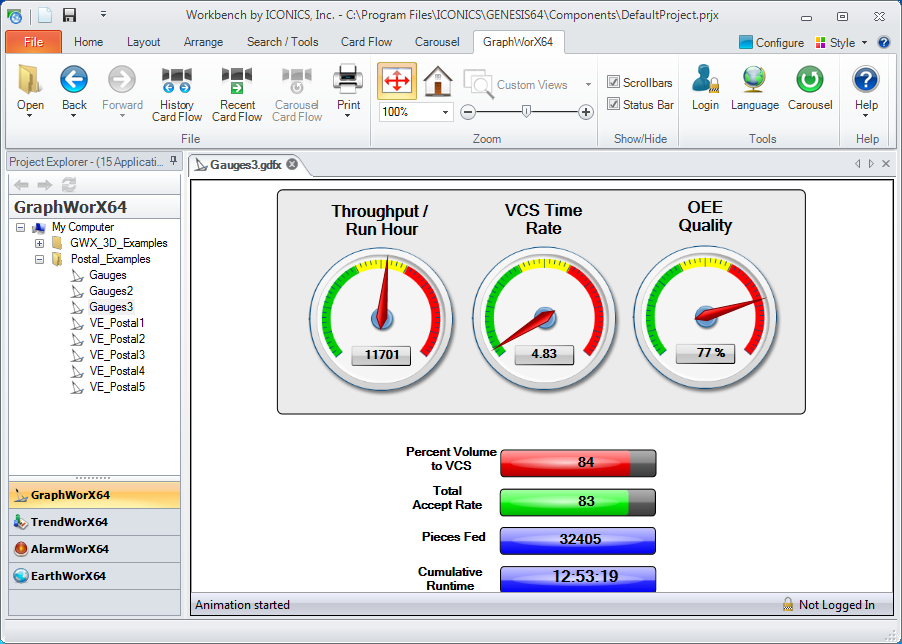Open VE_Postal1 in the project tree
The image size is (902, 644).
pyautogui.click(x=117, y=323)
